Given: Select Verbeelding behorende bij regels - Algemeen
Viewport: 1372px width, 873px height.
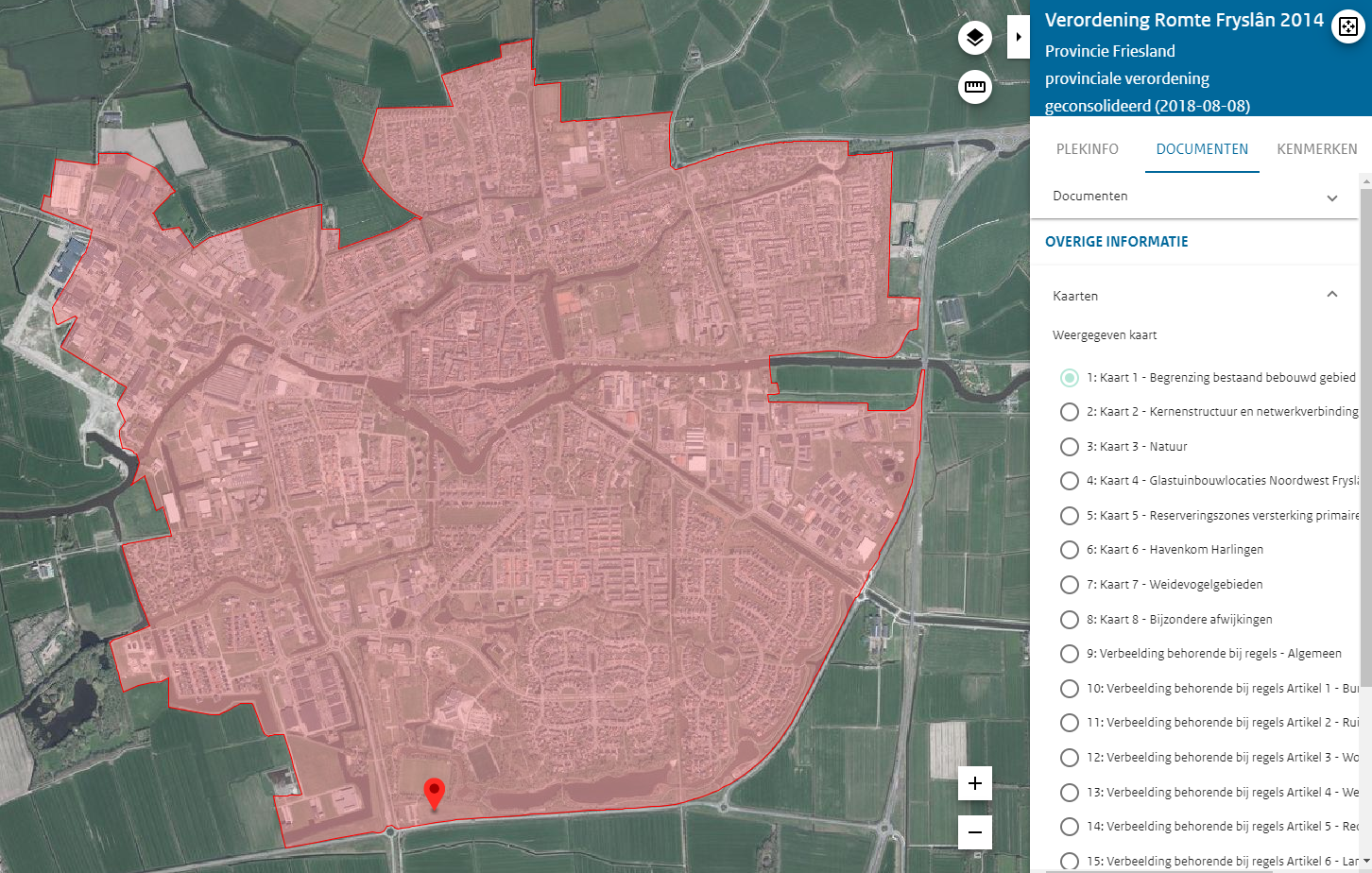Looking at the screenshot, I should point(1070,654).
